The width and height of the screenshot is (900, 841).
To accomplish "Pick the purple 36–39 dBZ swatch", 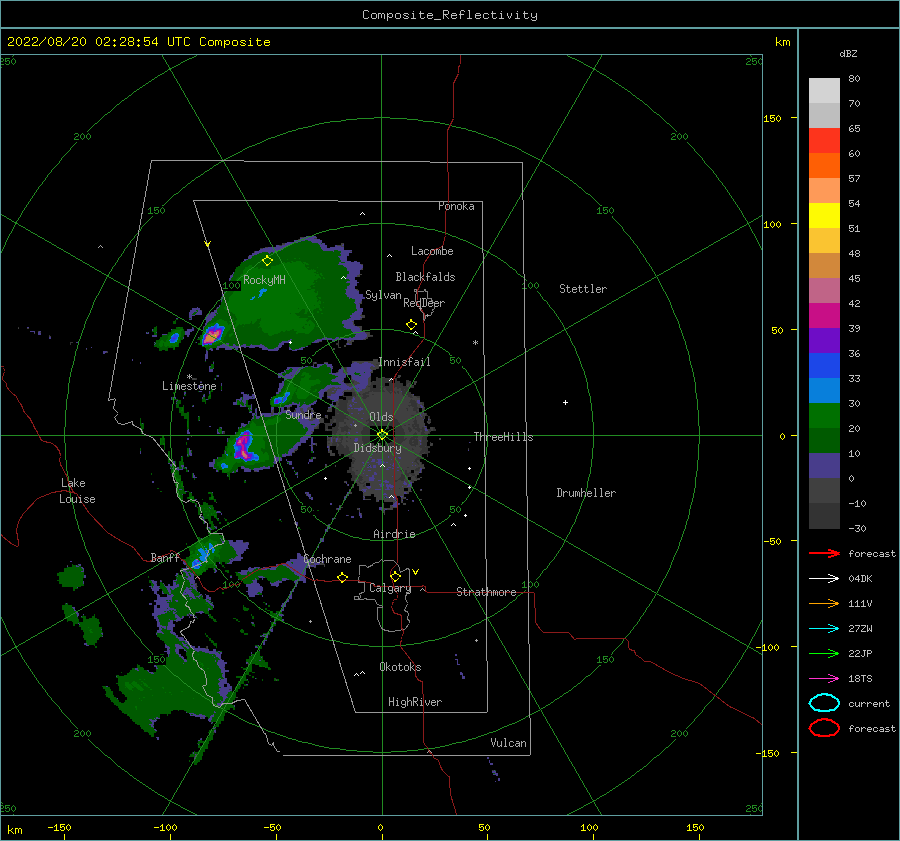I will click(x=824, y=341).
